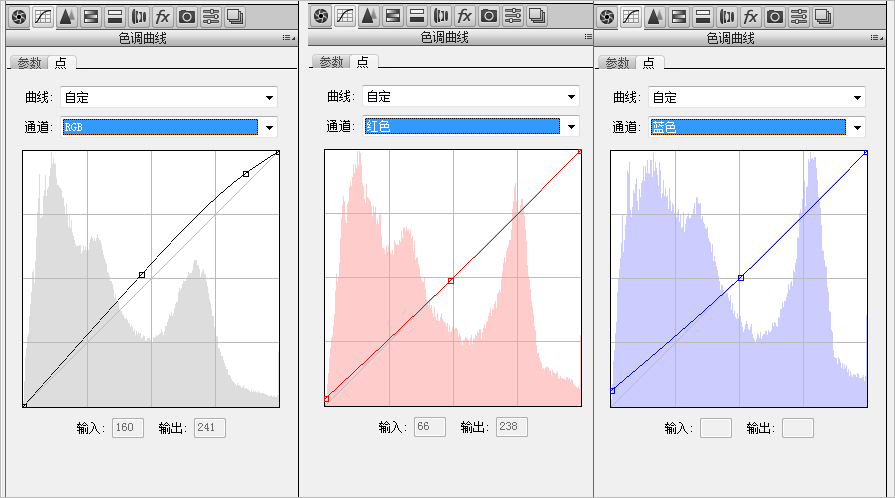
Task: Open Basic panel icon in 红色 channel panel
Action: (321, 16)
